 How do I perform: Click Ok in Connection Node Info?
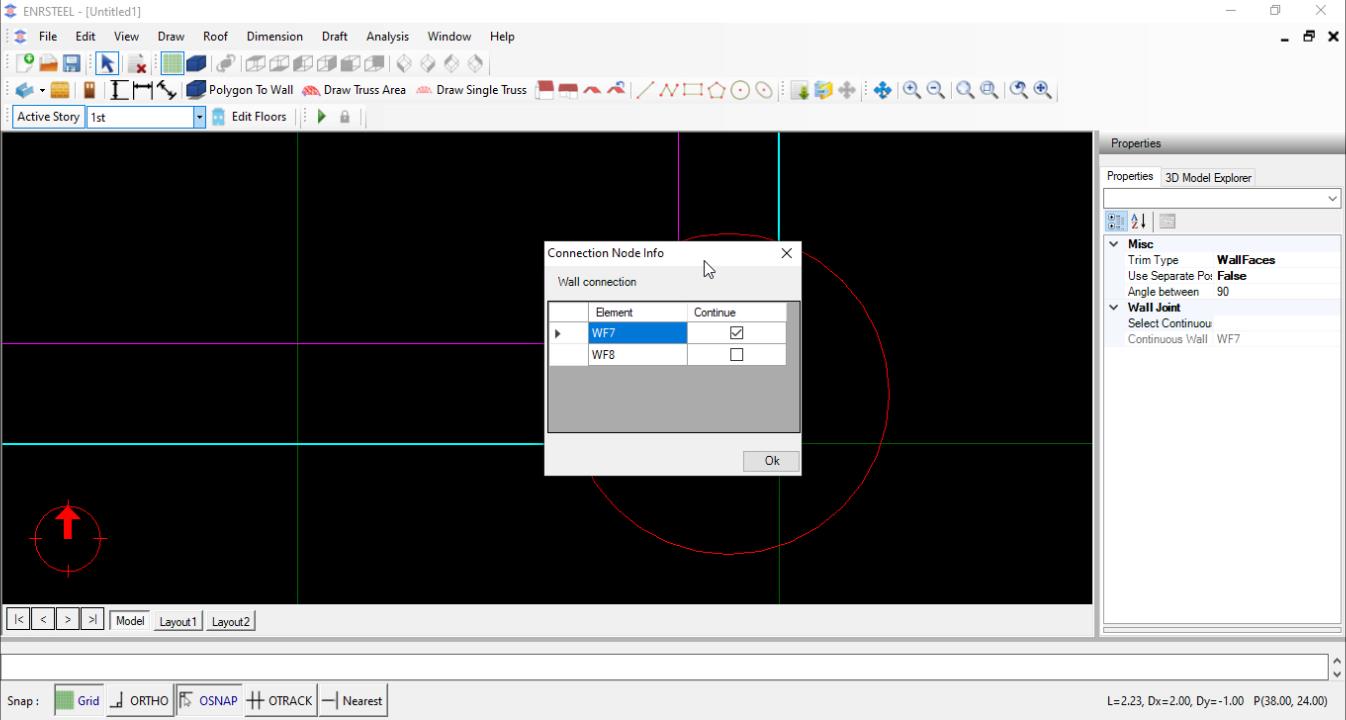(771, 461)
